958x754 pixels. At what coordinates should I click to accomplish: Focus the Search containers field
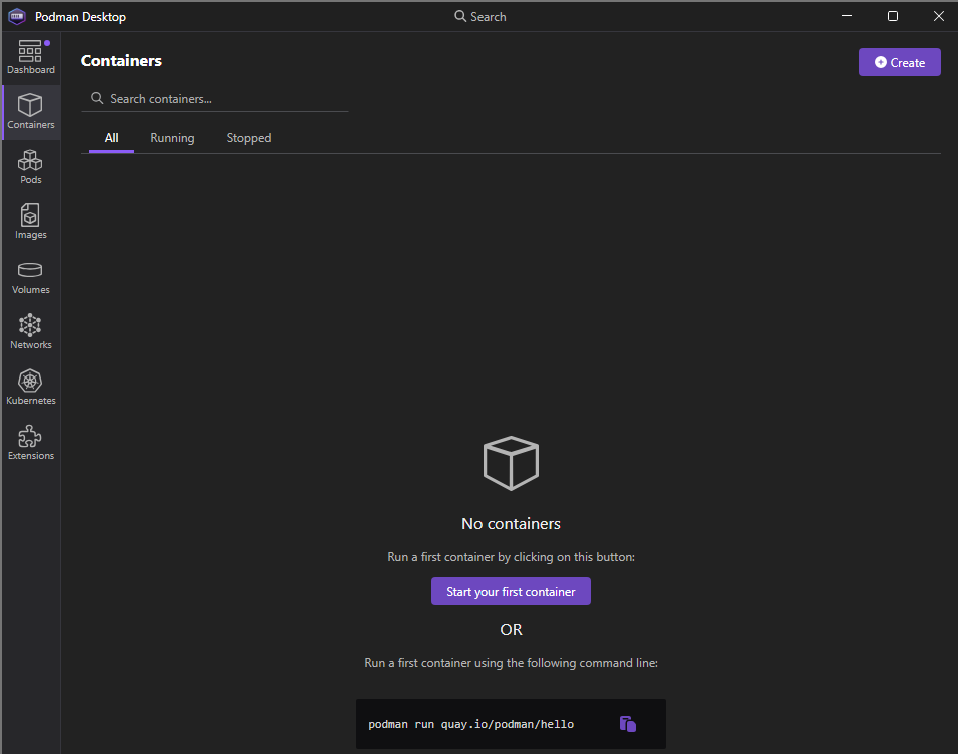pyautogui.click(x=220, y=99)
